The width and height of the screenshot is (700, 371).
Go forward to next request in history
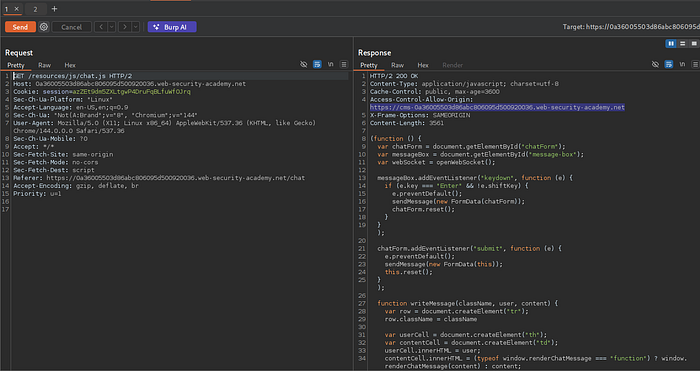click(125, 27)
